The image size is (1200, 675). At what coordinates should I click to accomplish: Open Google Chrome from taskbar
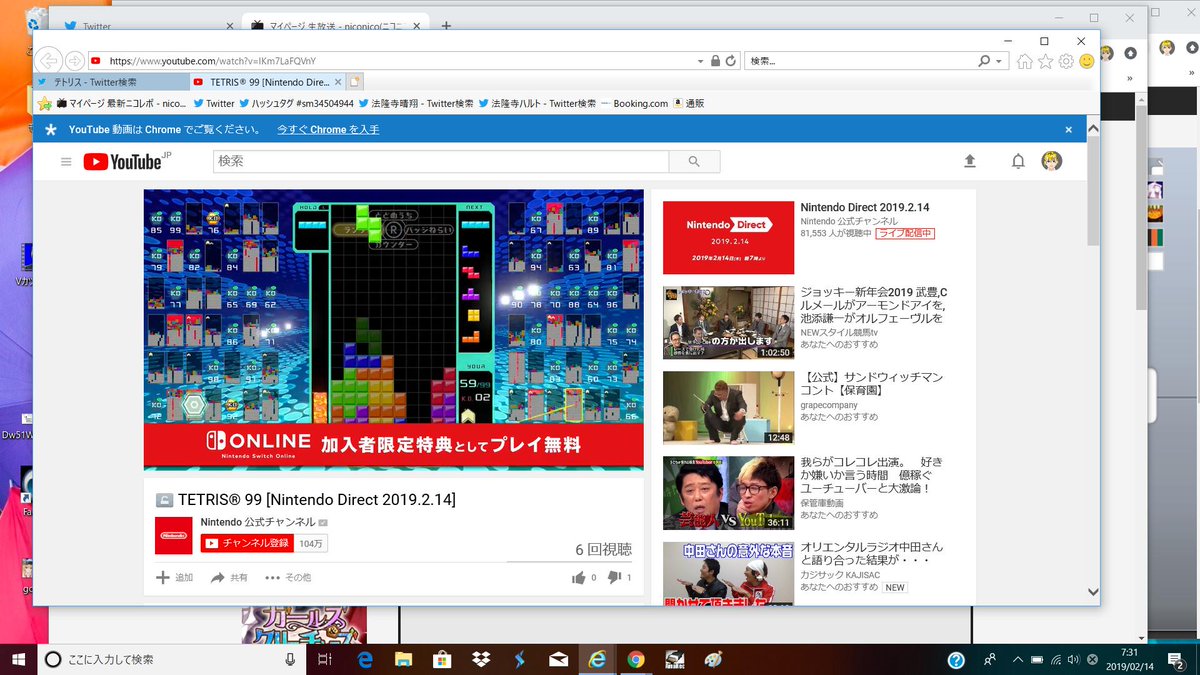click(x=636, y=659)
